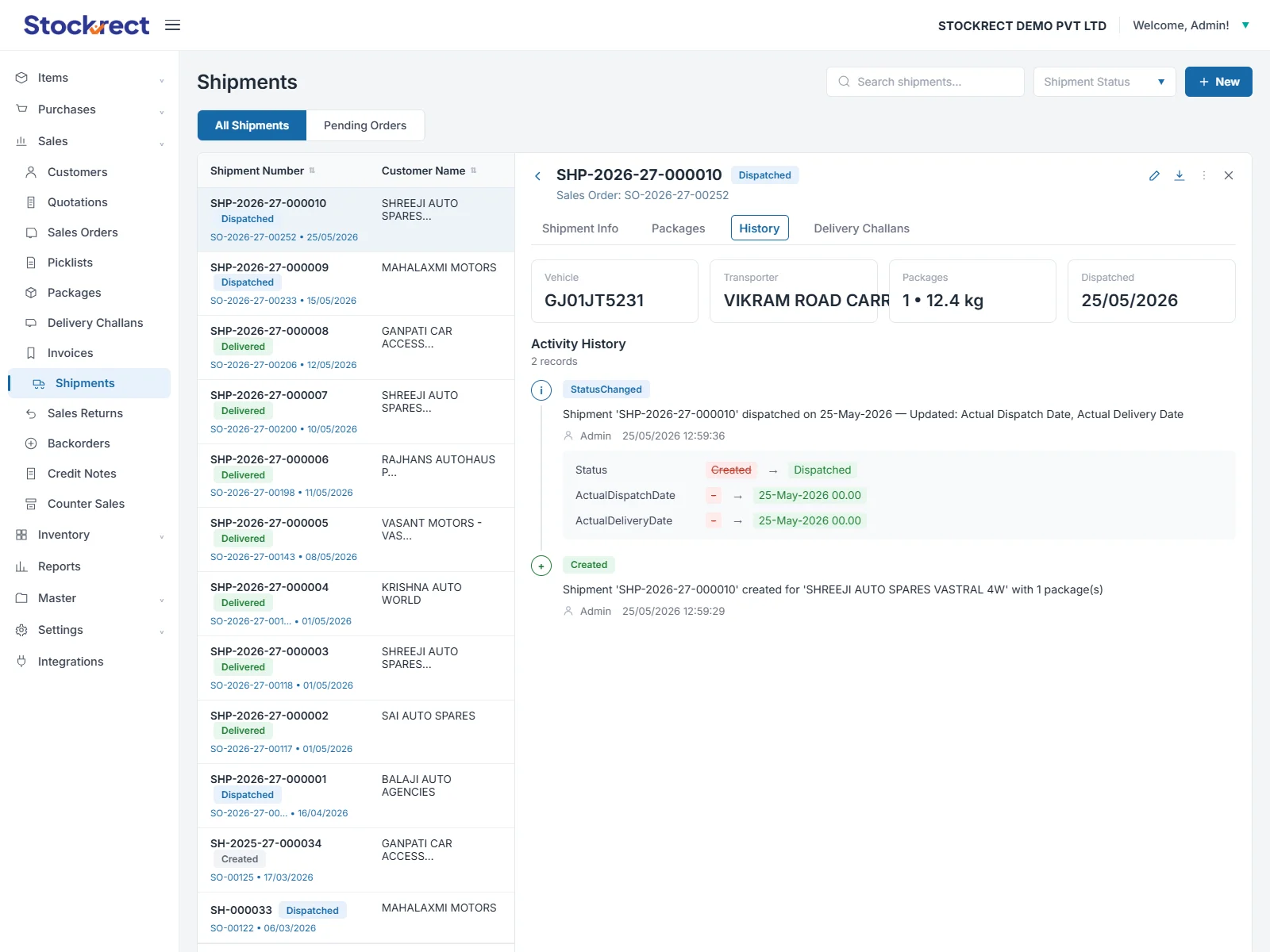Click the Reports chart icon

21,566
